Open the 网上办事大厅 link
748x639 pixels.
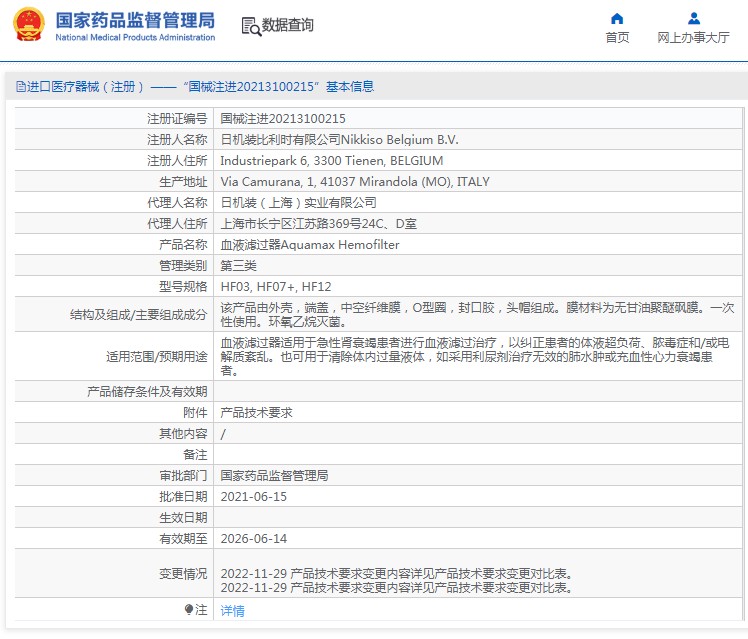coord(693,38)
